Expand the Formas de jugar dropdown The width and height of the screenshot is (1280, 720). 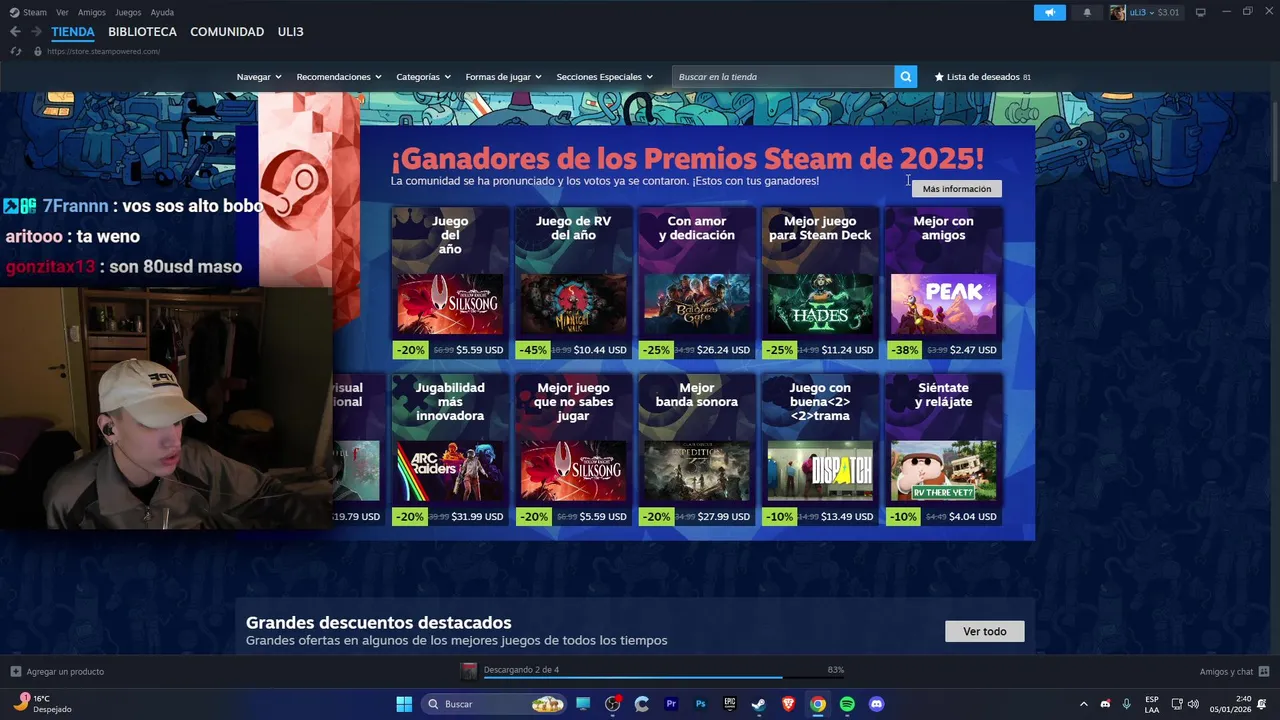point(503,77)
